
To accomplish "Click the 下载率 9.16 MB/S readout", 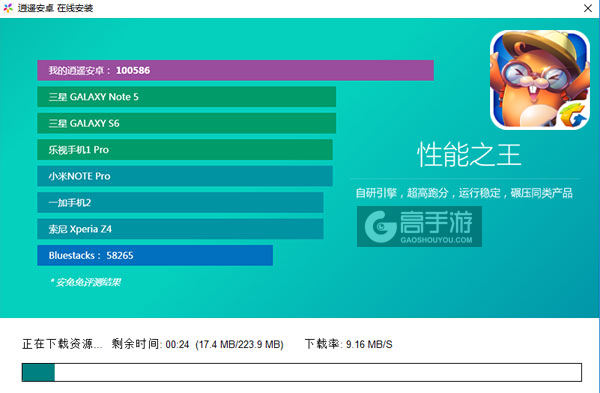I will pyautogui.click(x=348, y=344).
